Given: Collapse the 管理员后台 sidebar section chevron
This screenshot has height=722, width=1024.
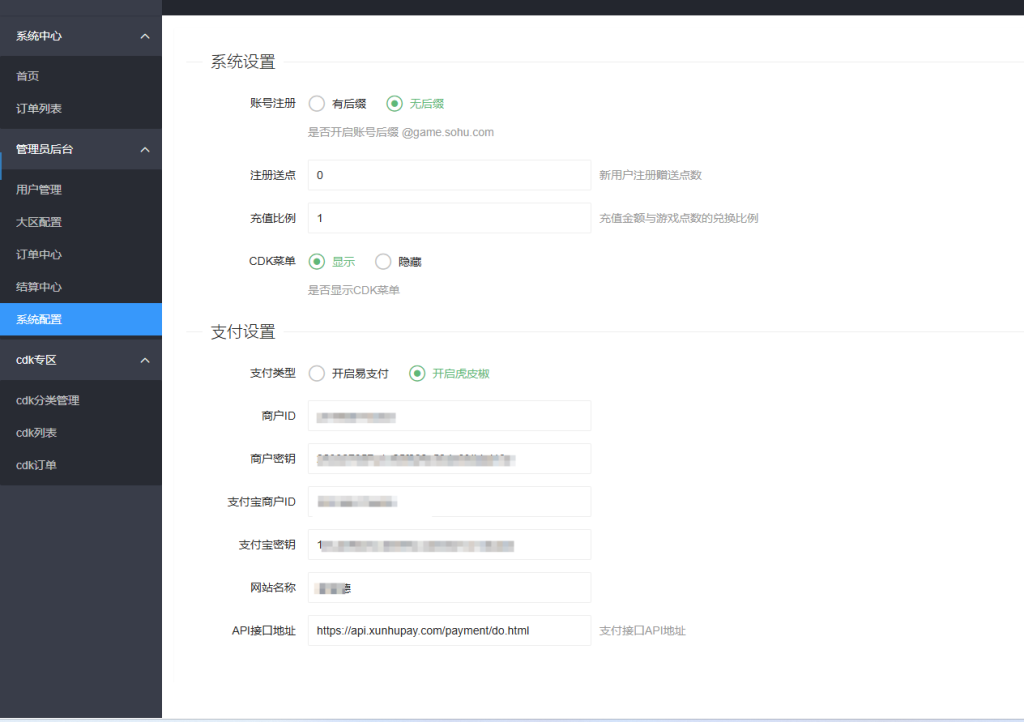Looking at the screenshot, I should [x=144, y=150].
